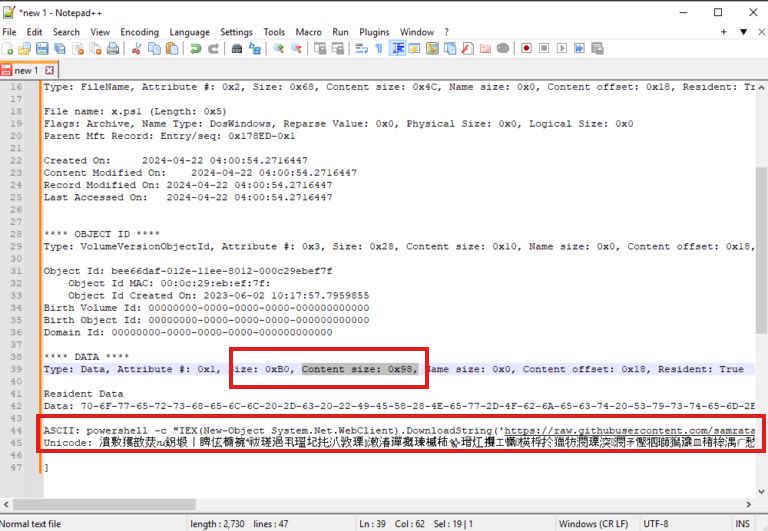Open the File menu
This screenshot has width=768, height=531.
coord(9,32)
